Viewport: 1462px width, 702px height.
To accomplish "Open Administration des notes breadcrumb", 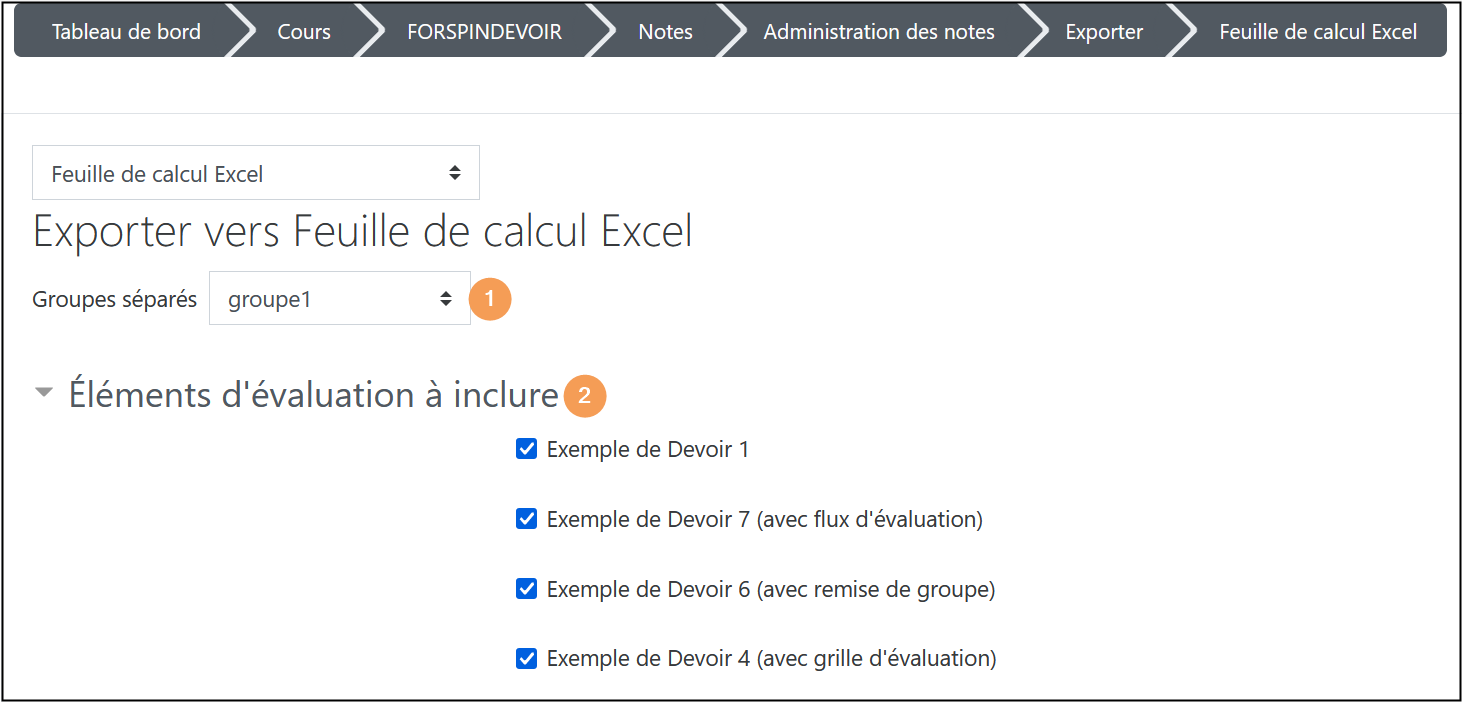I will (879, 32).
